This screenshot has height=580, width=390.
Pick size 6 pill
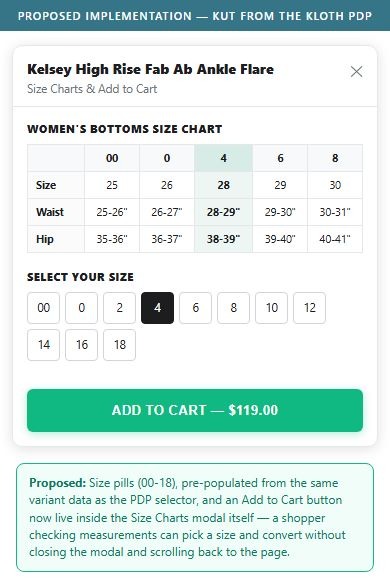[195, 308]
